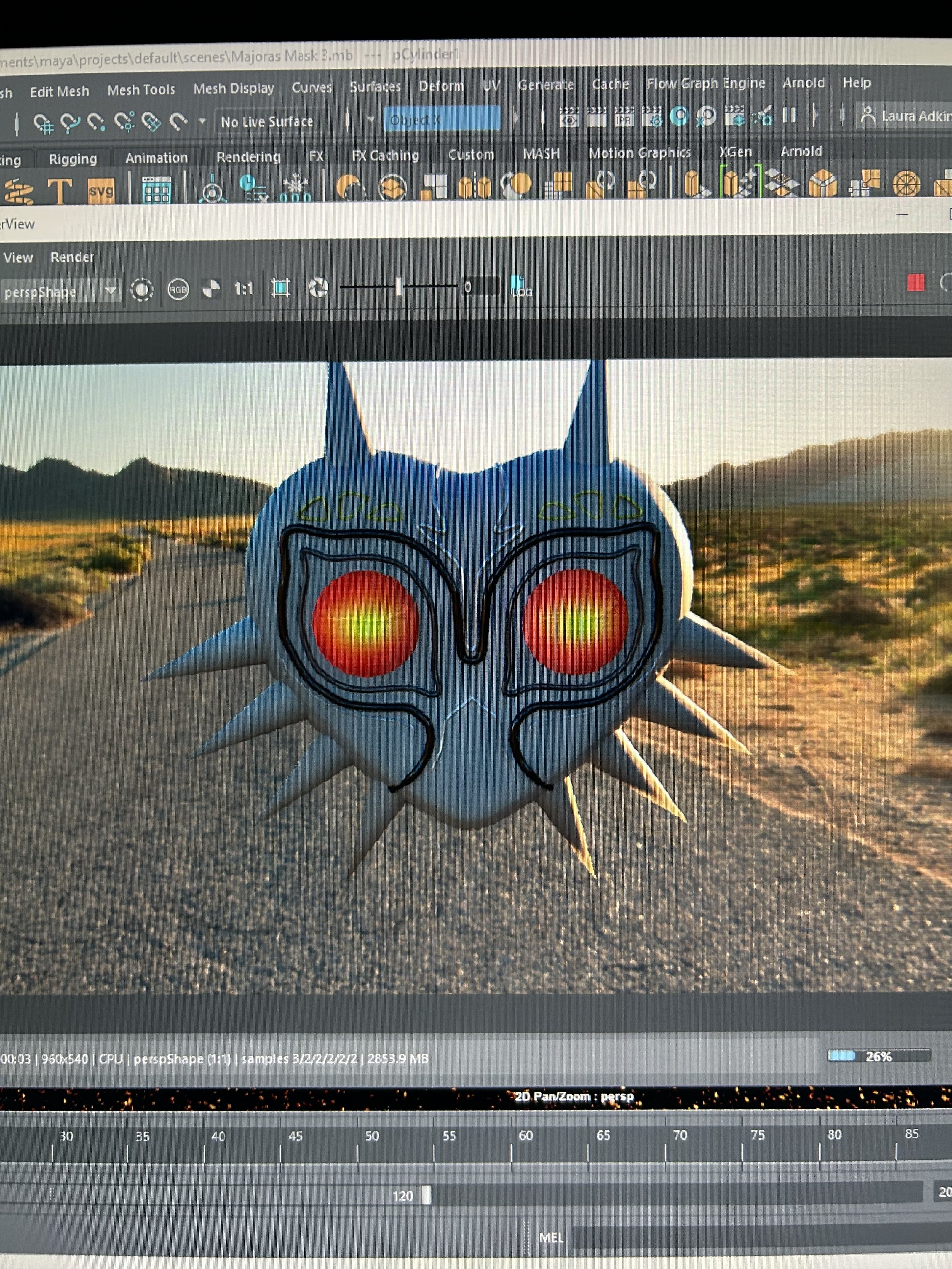Click the Object X symmetry field
Image resolution: width=952 pixels, height=1269 pixels.
pos(441,119)
